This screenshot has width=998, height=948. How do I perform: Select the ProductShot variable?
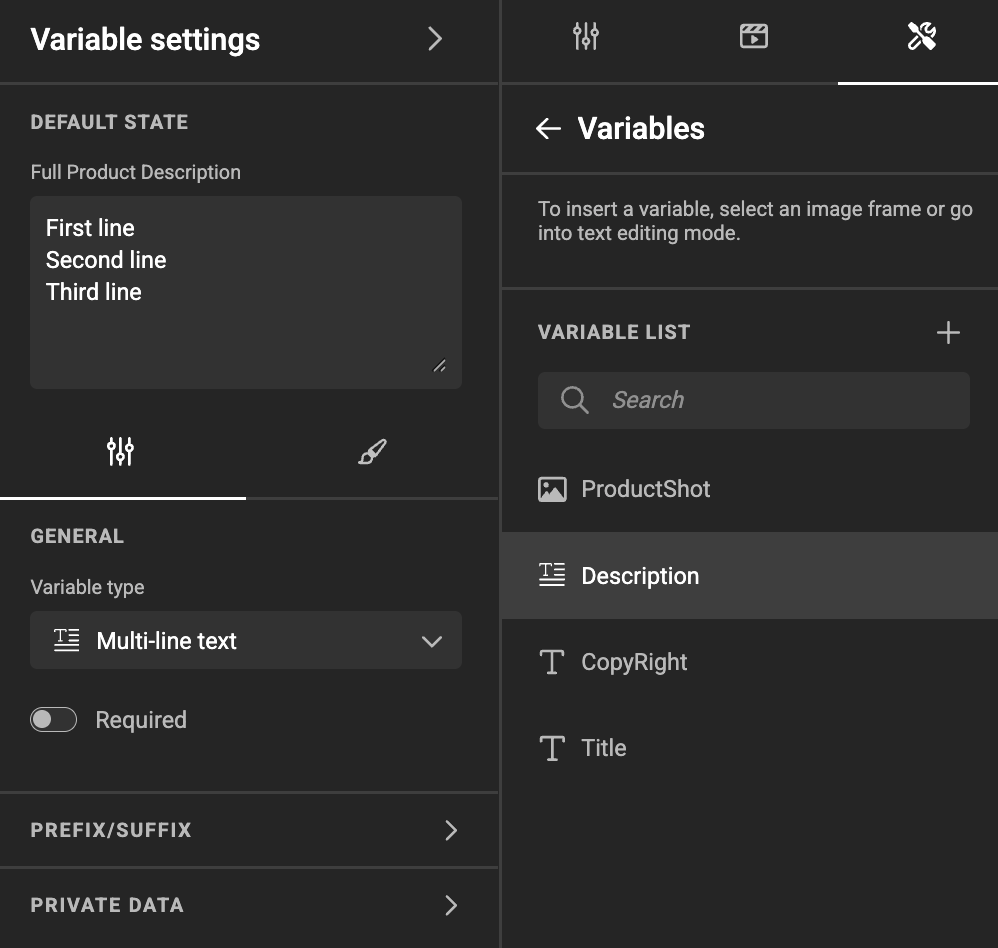(x=750, y=489)
